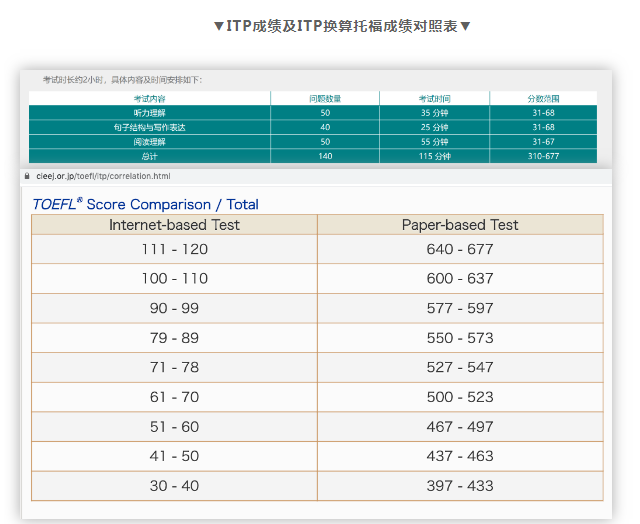The image size is (640, 524).
Task: Click the 61 - 70 cell
Action: [174, 397]
